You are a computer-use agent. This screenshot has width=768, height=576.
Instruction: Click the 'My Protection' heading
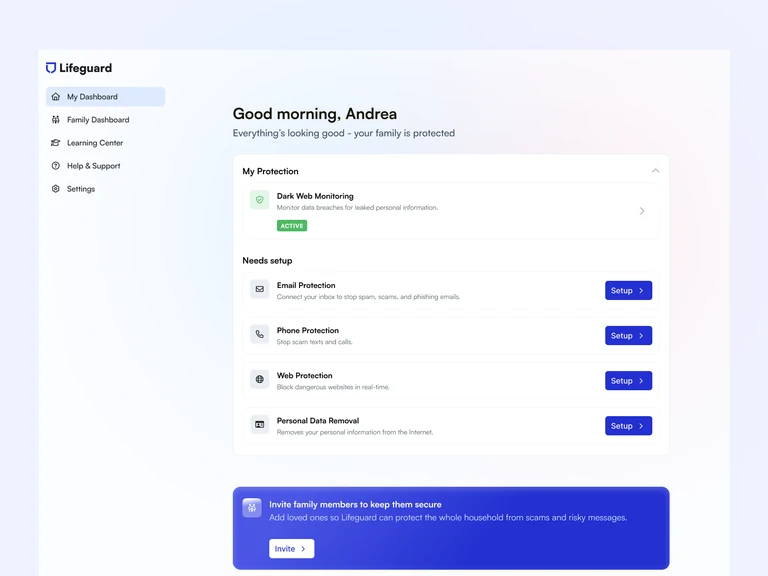270,171
